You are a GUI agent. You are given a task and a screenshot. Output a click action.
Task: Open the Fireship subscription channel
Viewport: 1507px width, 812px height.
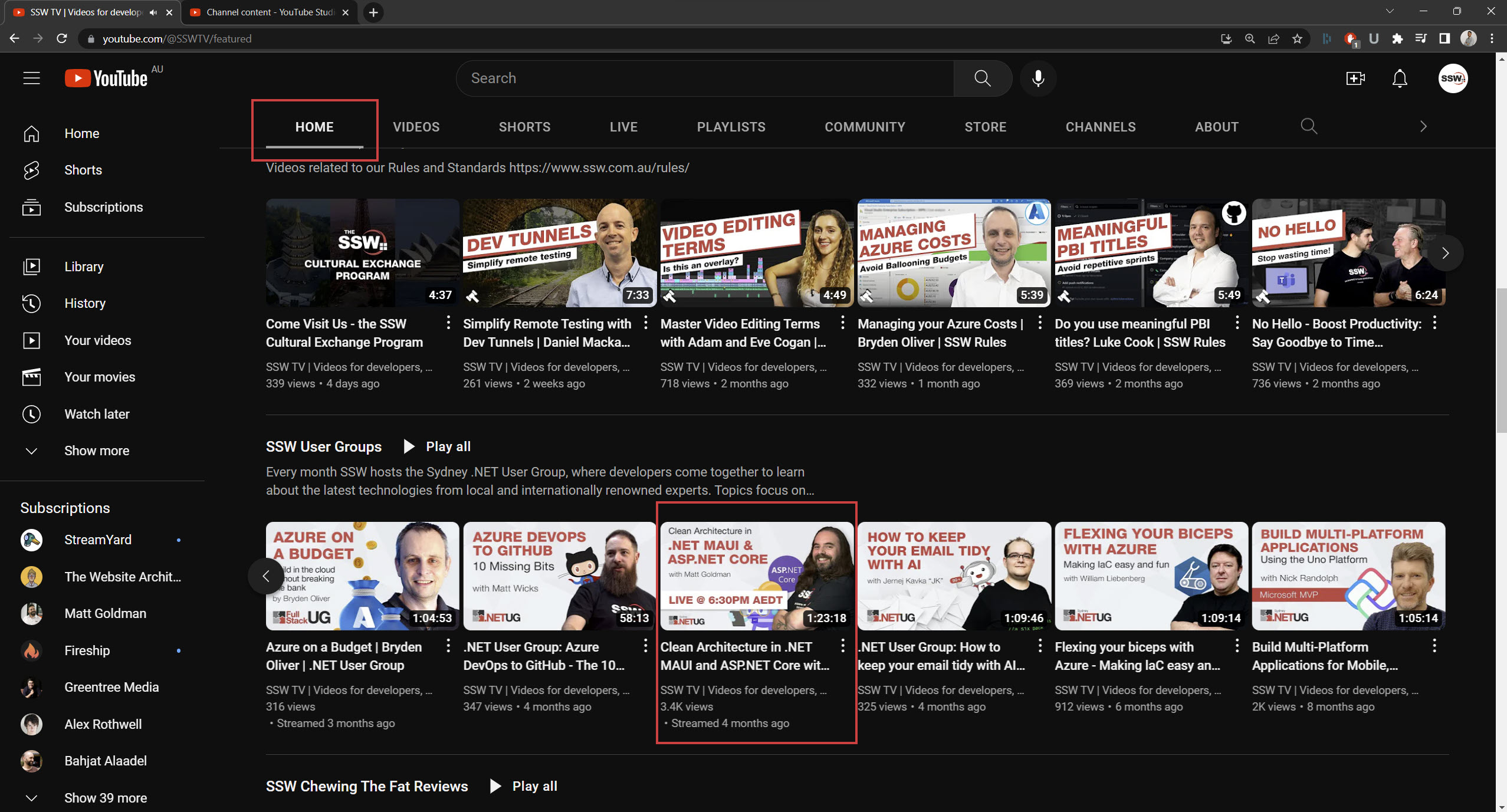[87, 650]
